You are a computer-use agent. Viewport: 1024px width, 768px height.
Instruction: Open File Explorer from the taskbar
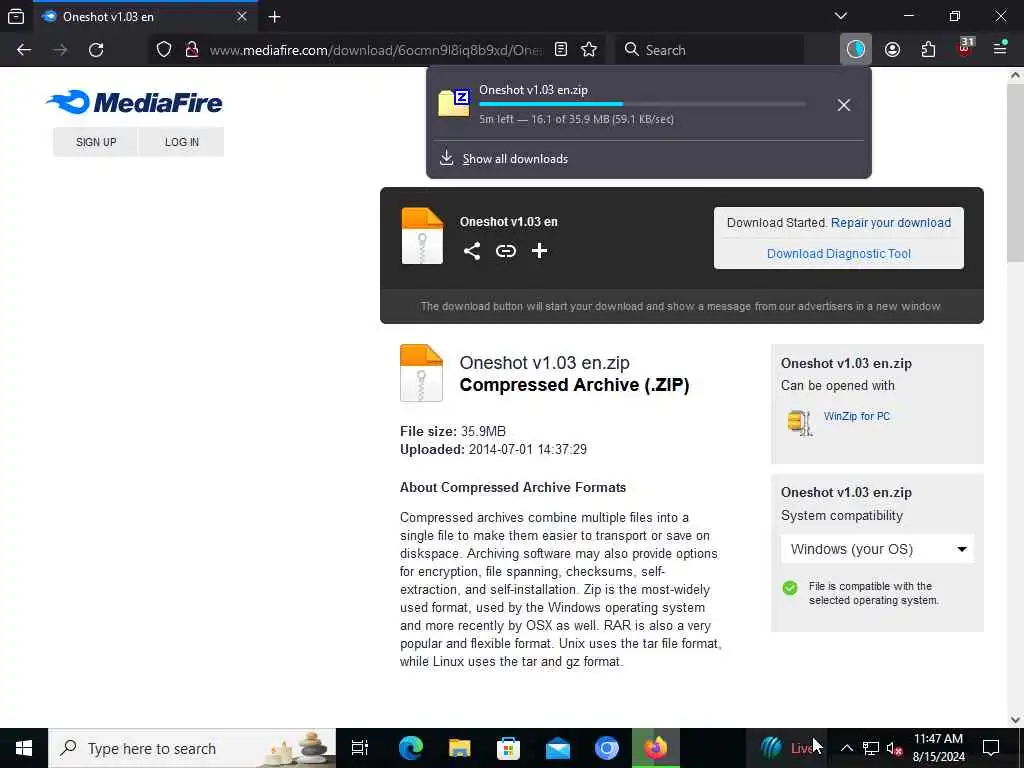[459, 748]
